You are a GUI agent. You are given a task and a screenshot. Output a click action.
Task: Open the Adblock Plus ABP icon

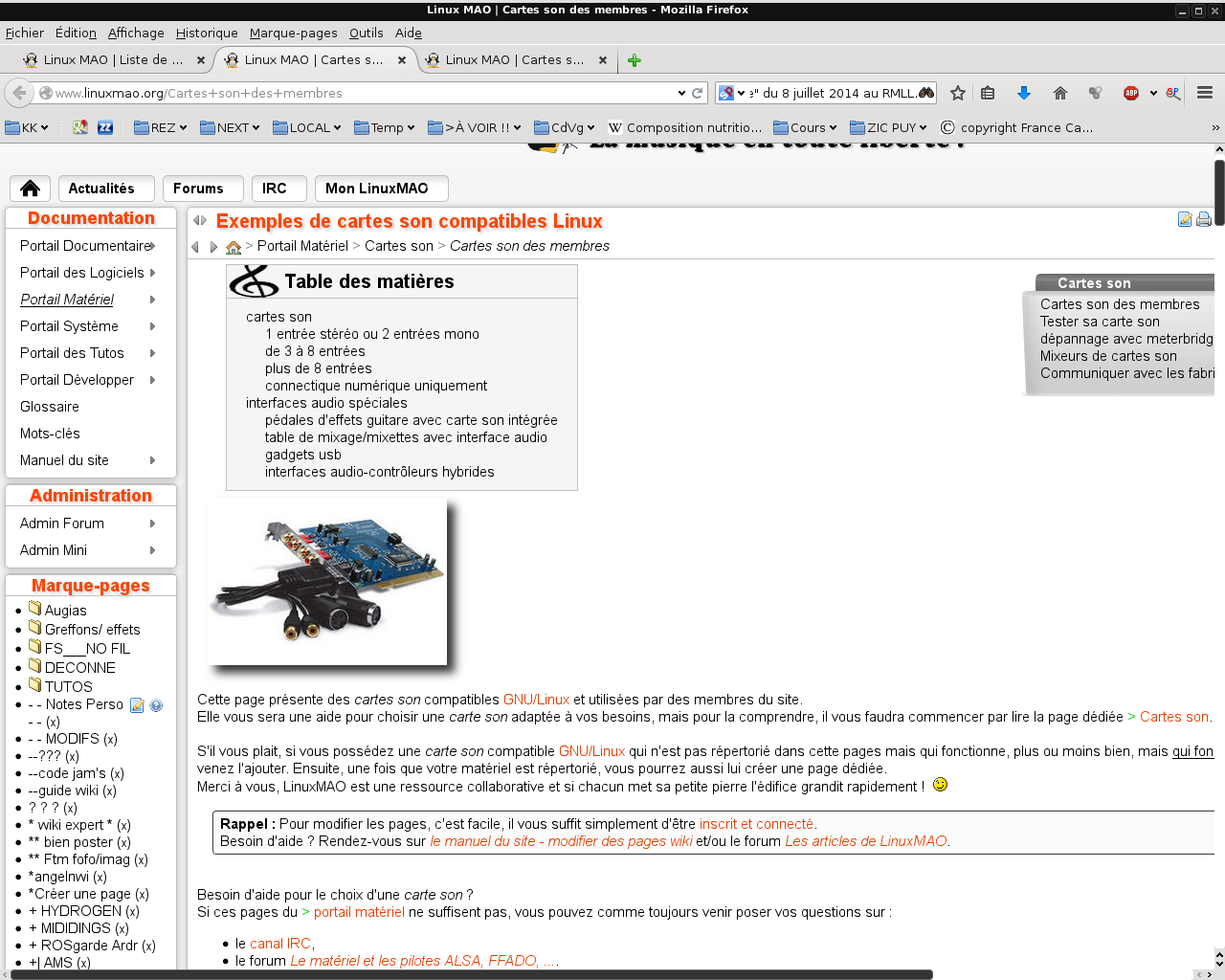click(1131, 93)
